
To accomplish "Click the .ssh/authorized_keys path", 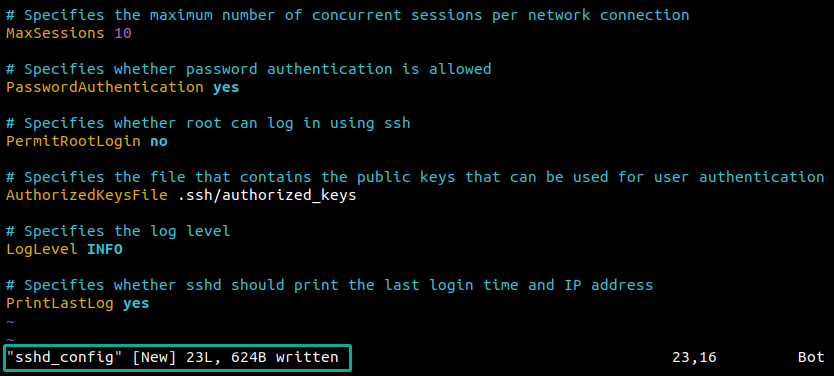I will click(x=266, y=196).
